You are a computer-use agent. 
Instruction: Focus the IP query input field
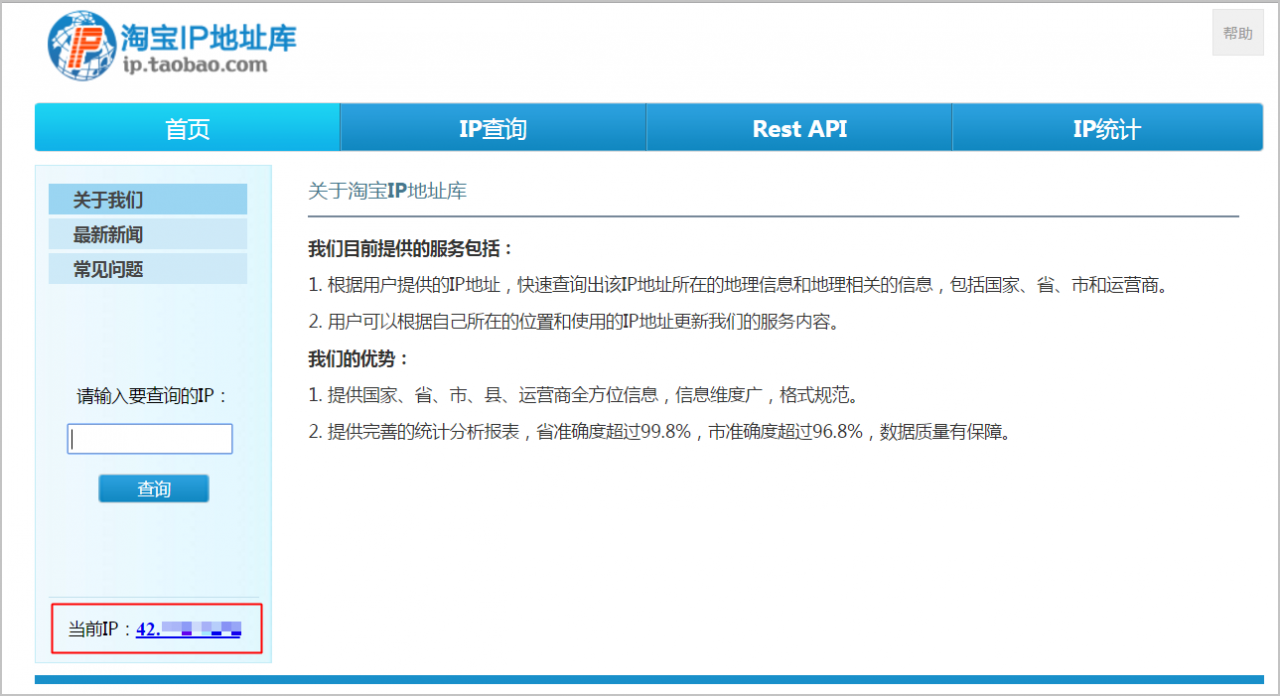[150, 439]
